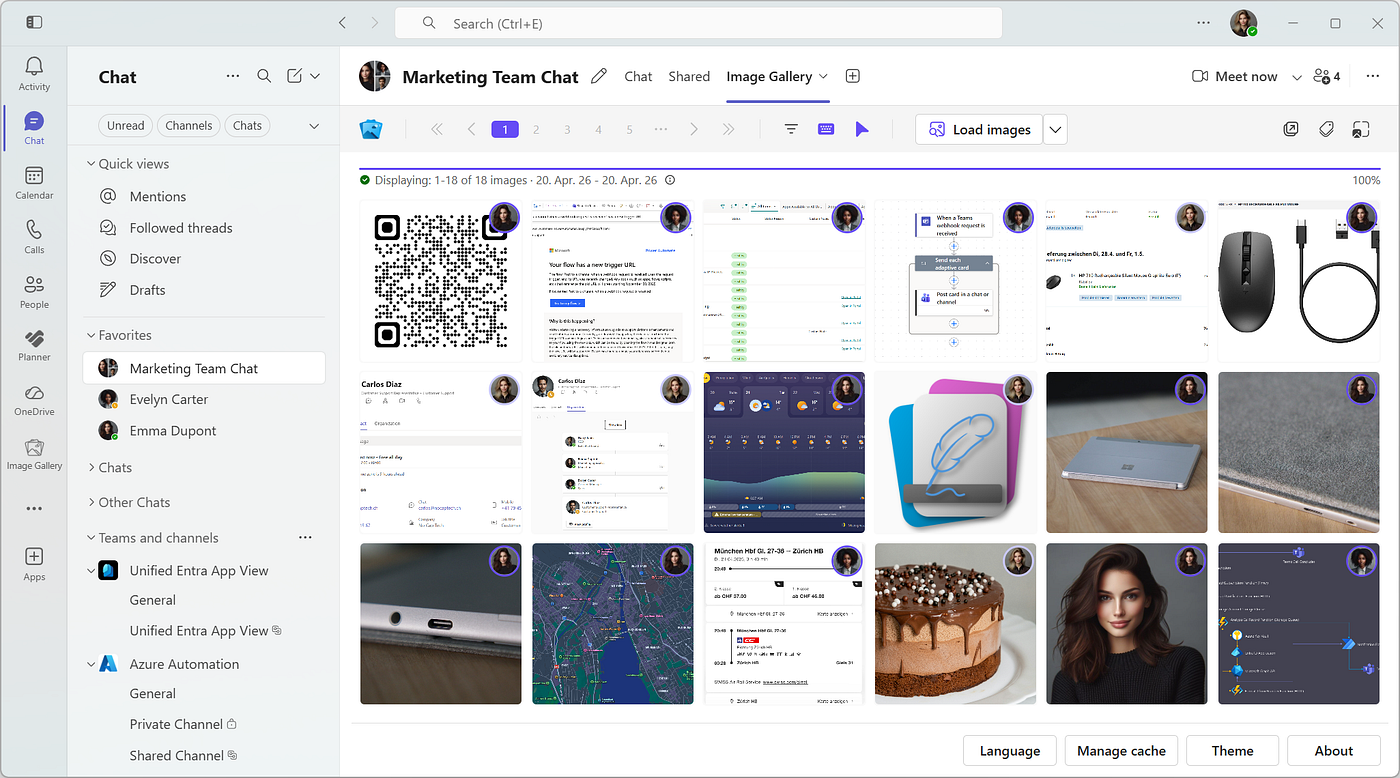Click the image loading progress bar
The height and width of the screenshot is (778, 1400).
pos(870,169)
